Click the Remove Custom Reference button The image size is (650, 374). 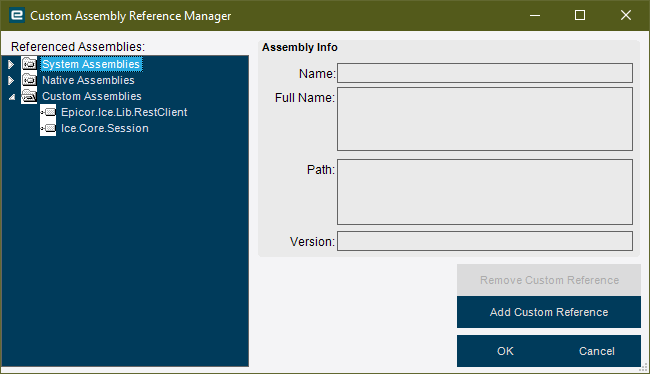549,280
